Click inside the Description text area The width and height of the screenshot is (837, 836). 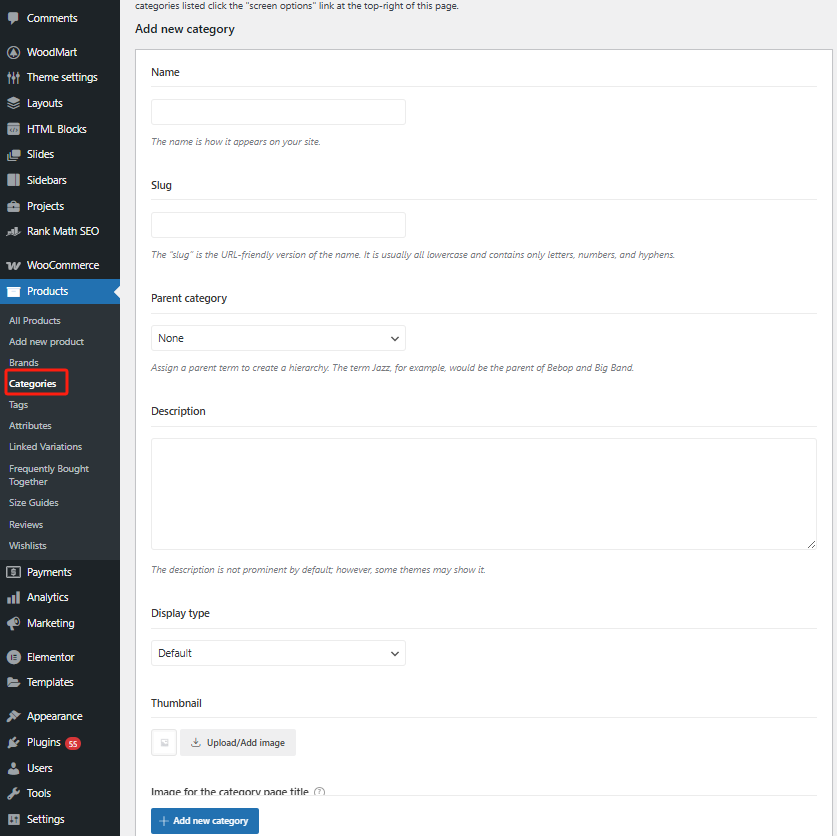(x=484, y=494)
